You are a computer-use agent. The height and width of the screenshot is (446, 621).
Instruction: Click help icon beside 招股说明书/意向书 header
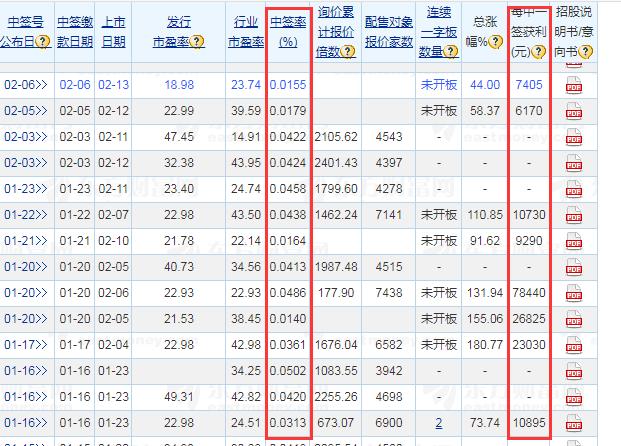(586, 51)
